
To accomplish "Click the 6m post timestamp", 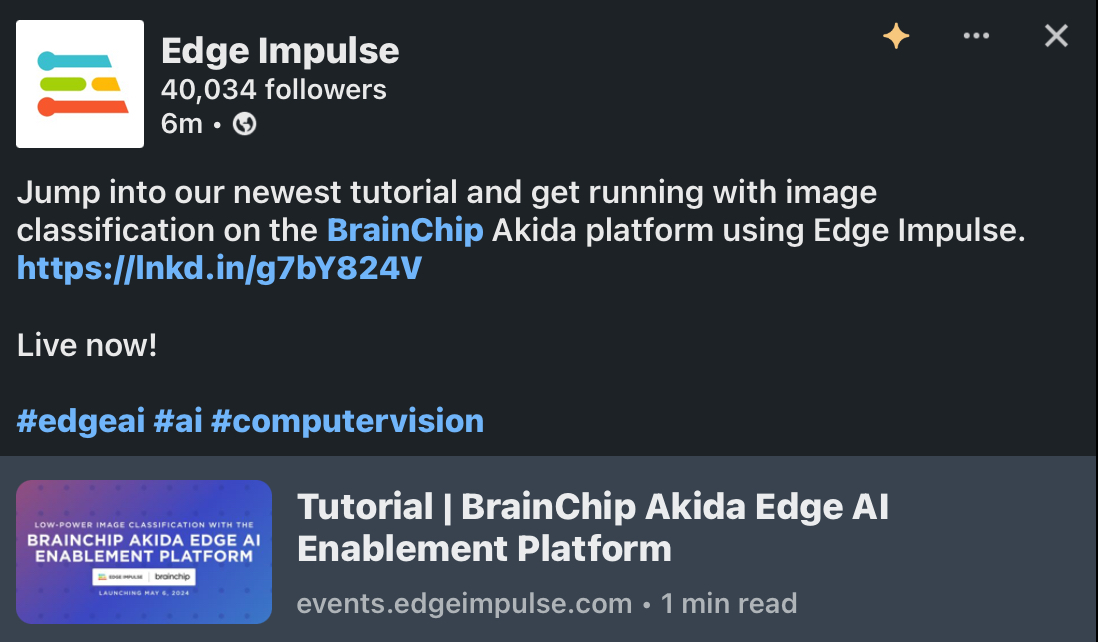I will click(x=181, y=124).
